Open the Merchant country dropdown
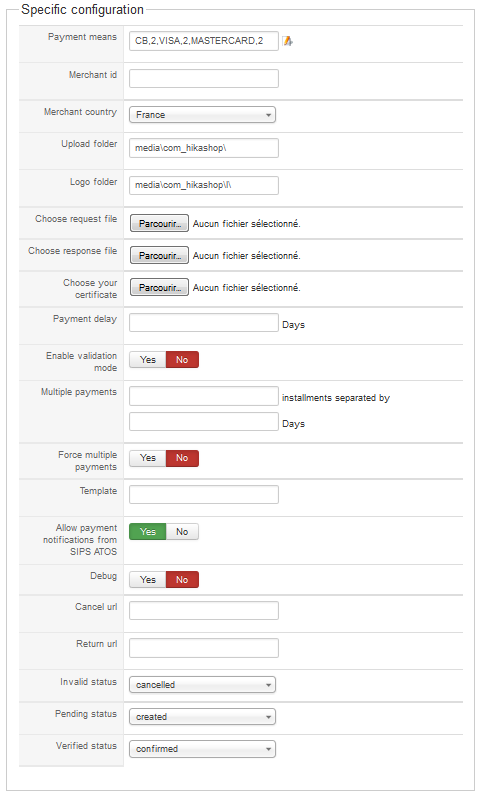The width and height of the screenshot is (485, 795). tap(202, 115)
